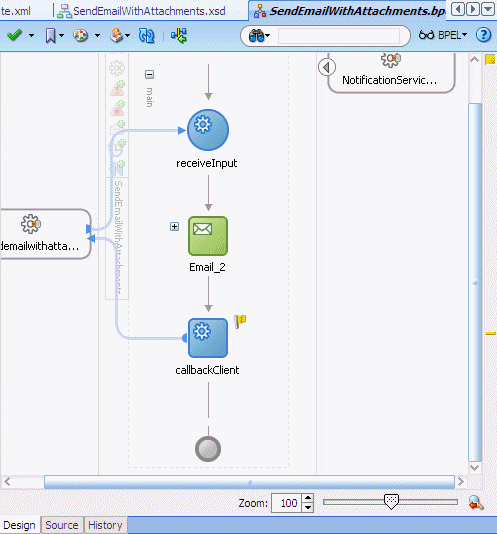
Task: Increase zoom with the up stepper
Action: point(308,498)
